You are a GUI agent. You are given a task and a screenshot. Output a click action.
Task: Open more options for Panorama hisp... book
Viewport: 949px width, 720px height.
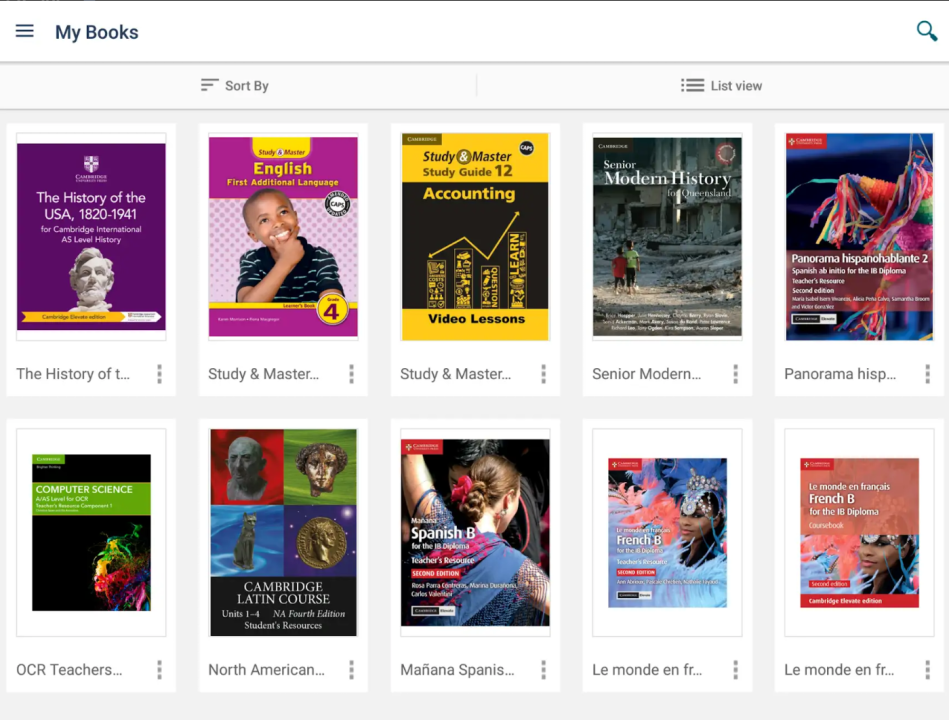click(x=927, y=374)
